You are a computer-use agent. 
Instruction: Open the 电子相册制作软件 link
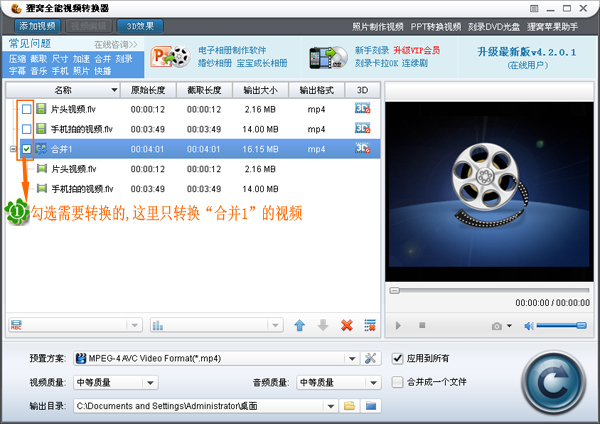pos(232,50)
